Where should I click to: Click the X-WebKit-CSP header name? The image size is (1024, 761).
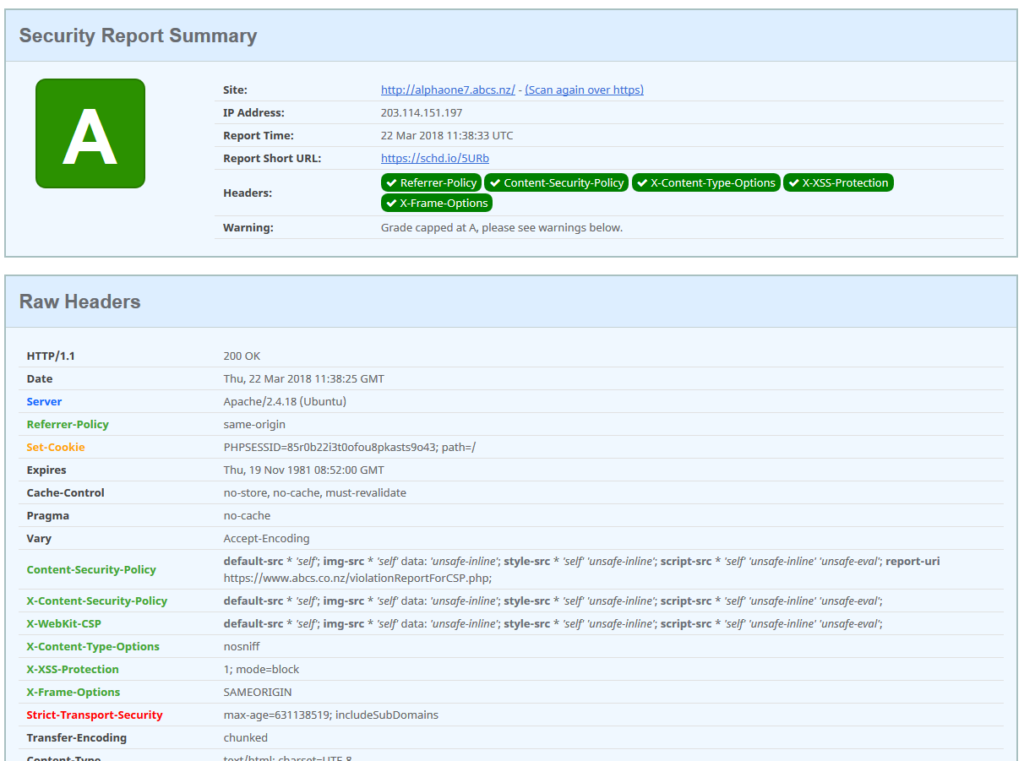[x=63, y=624]
